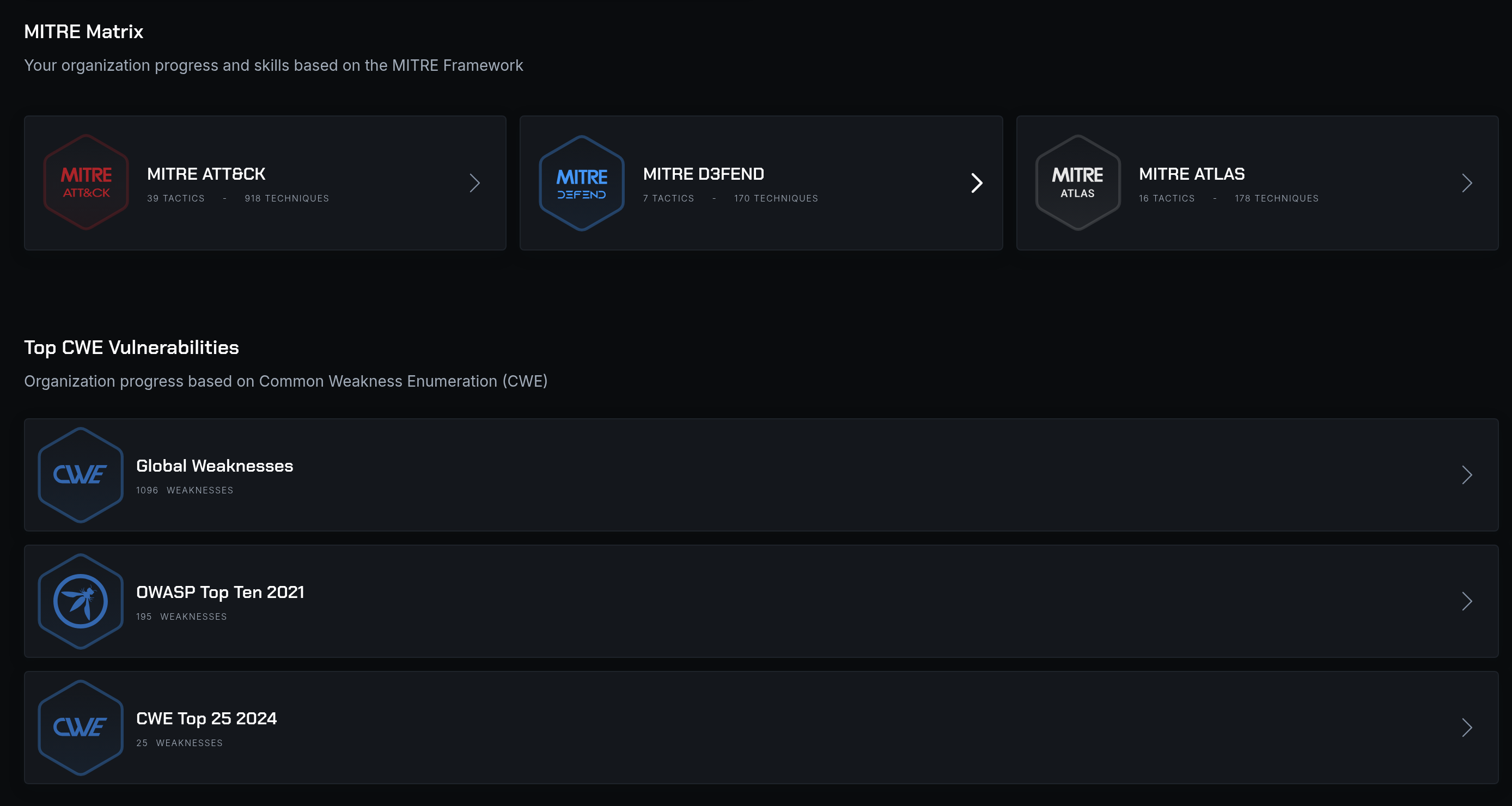Screen dimensions: 1512x806
Task: Open MITRE ATT&CK via its chevron arrow
Action: pos(475,183)
